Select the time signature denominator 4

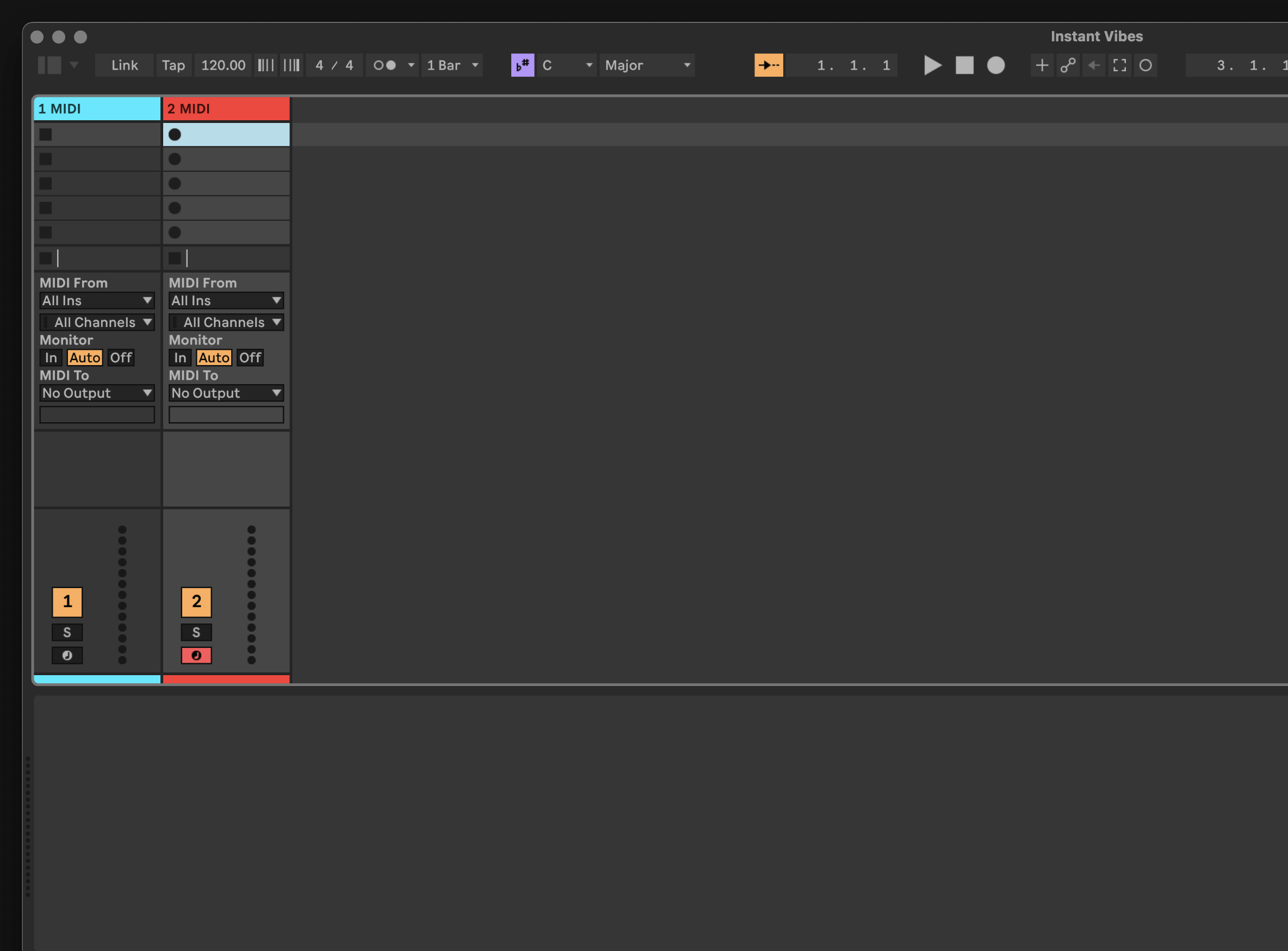coord(349,65)
